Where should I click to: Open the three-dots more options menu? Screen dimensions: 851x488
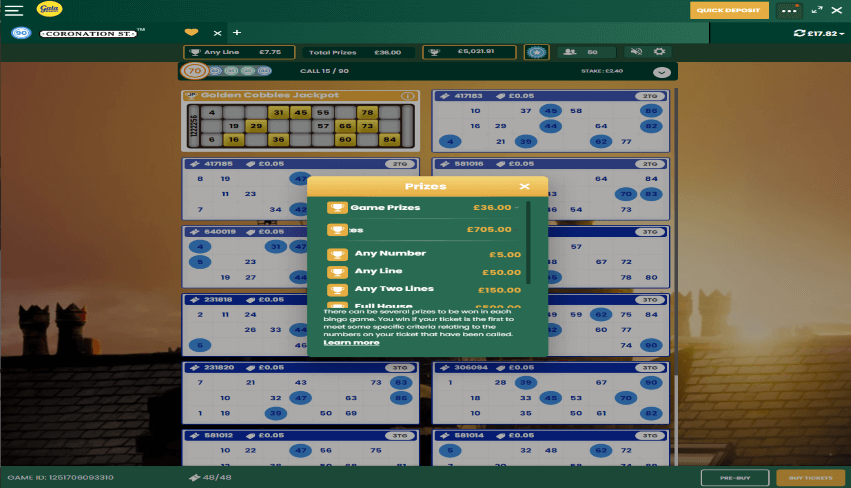click(789, 10)
